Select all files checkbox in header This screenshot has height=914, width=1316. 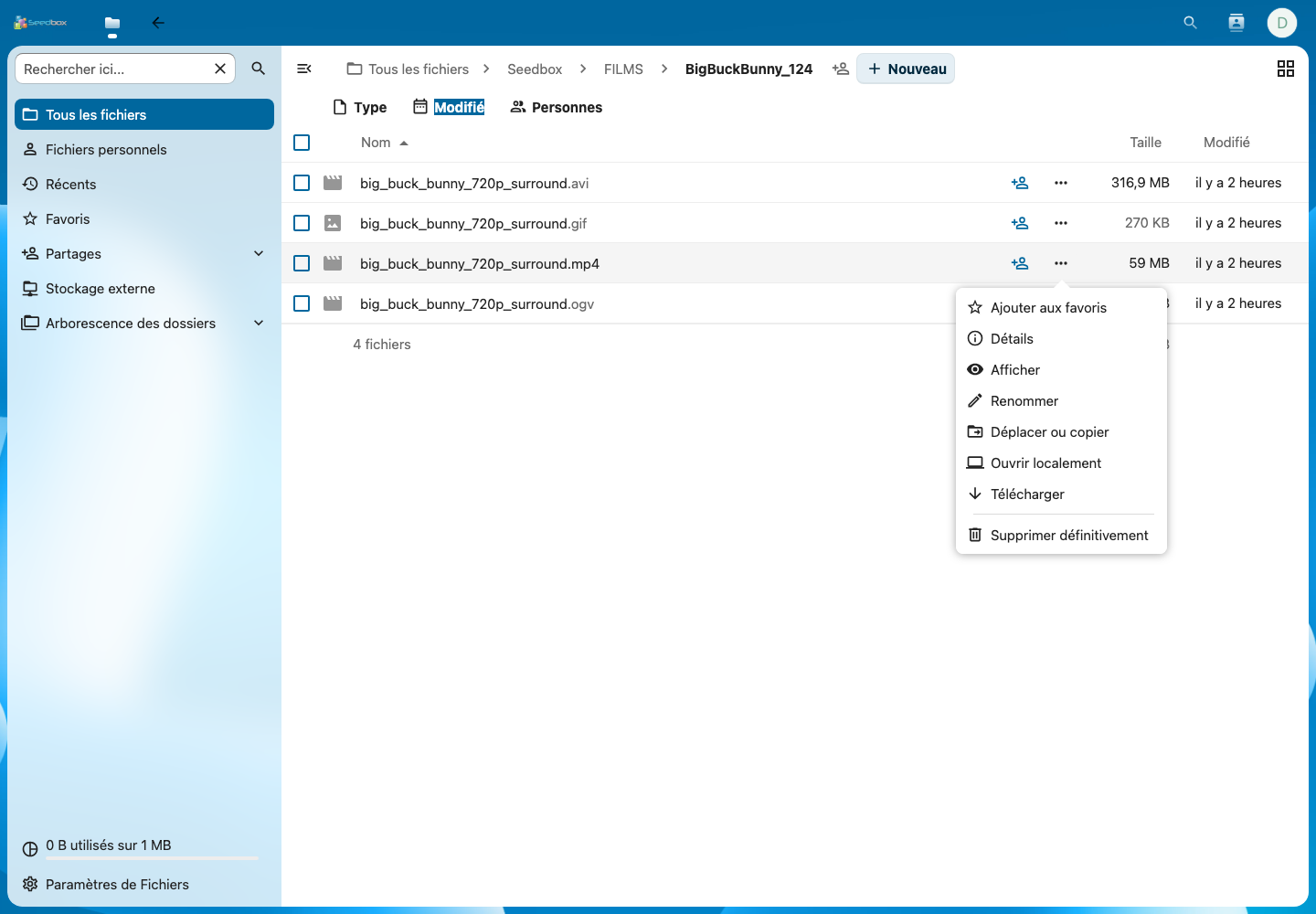click(x=302, y=143)
